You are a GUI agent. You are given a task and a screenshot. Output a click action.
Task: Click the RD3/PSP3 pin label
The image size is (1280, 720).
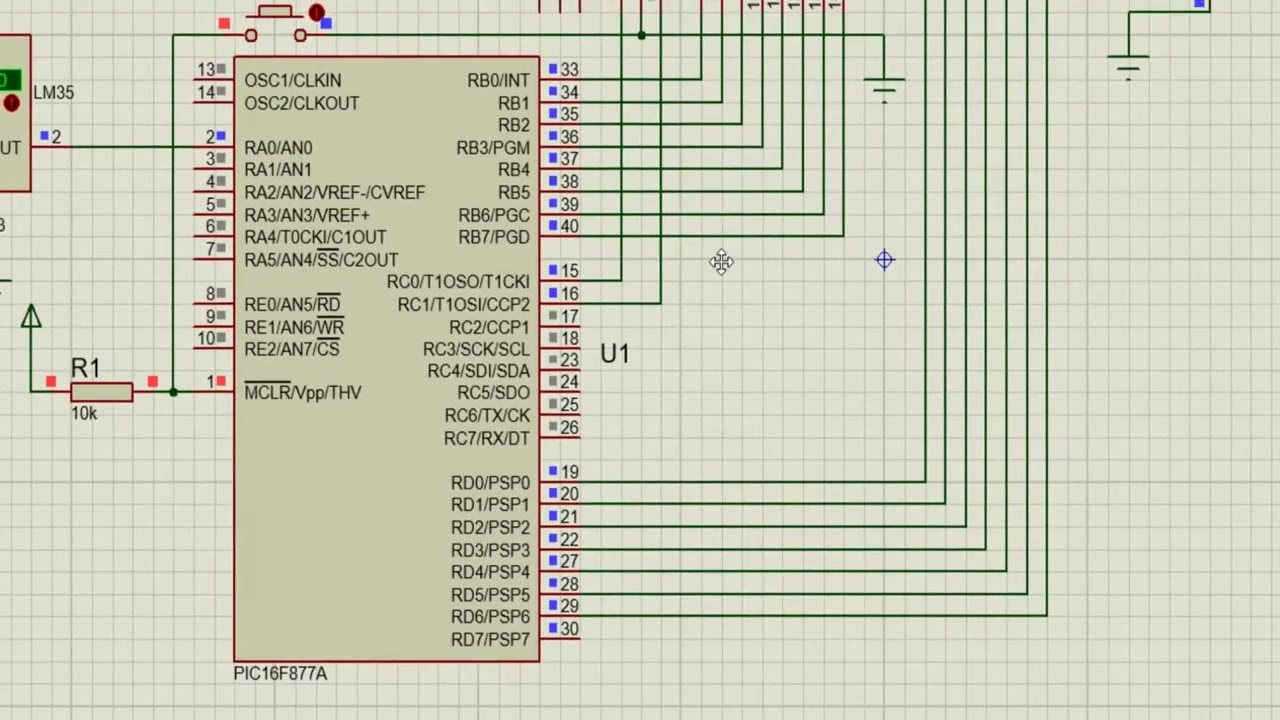pos(490,550)
